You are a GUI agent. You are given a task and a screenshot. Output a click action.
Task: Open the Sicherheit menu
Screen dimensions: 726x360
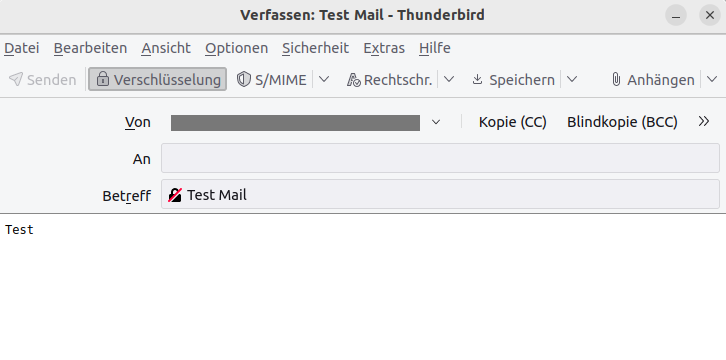[x=315, y=48]
